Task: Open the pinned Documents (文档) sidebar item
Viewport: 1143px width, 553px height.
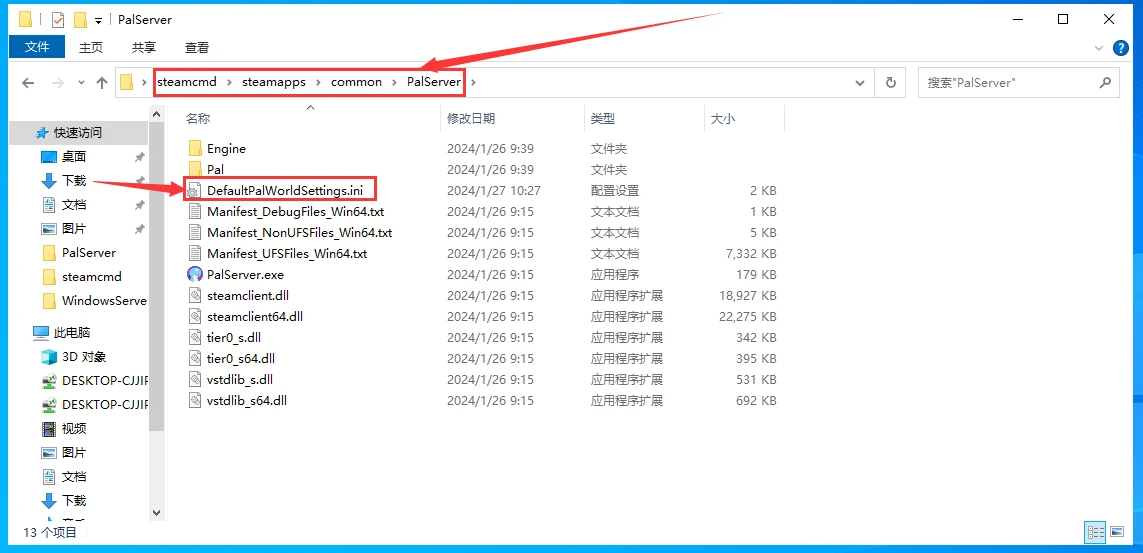Action: click(74, 205)
